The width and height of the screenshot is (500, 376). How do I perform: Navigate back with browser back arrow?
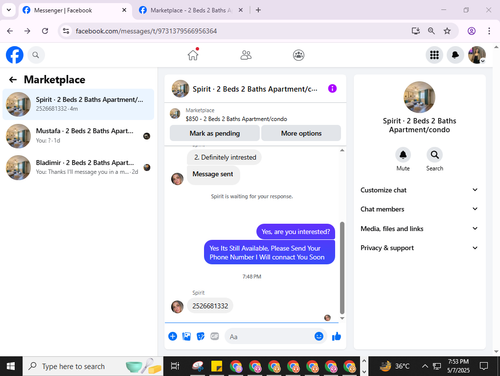[10, 31]
